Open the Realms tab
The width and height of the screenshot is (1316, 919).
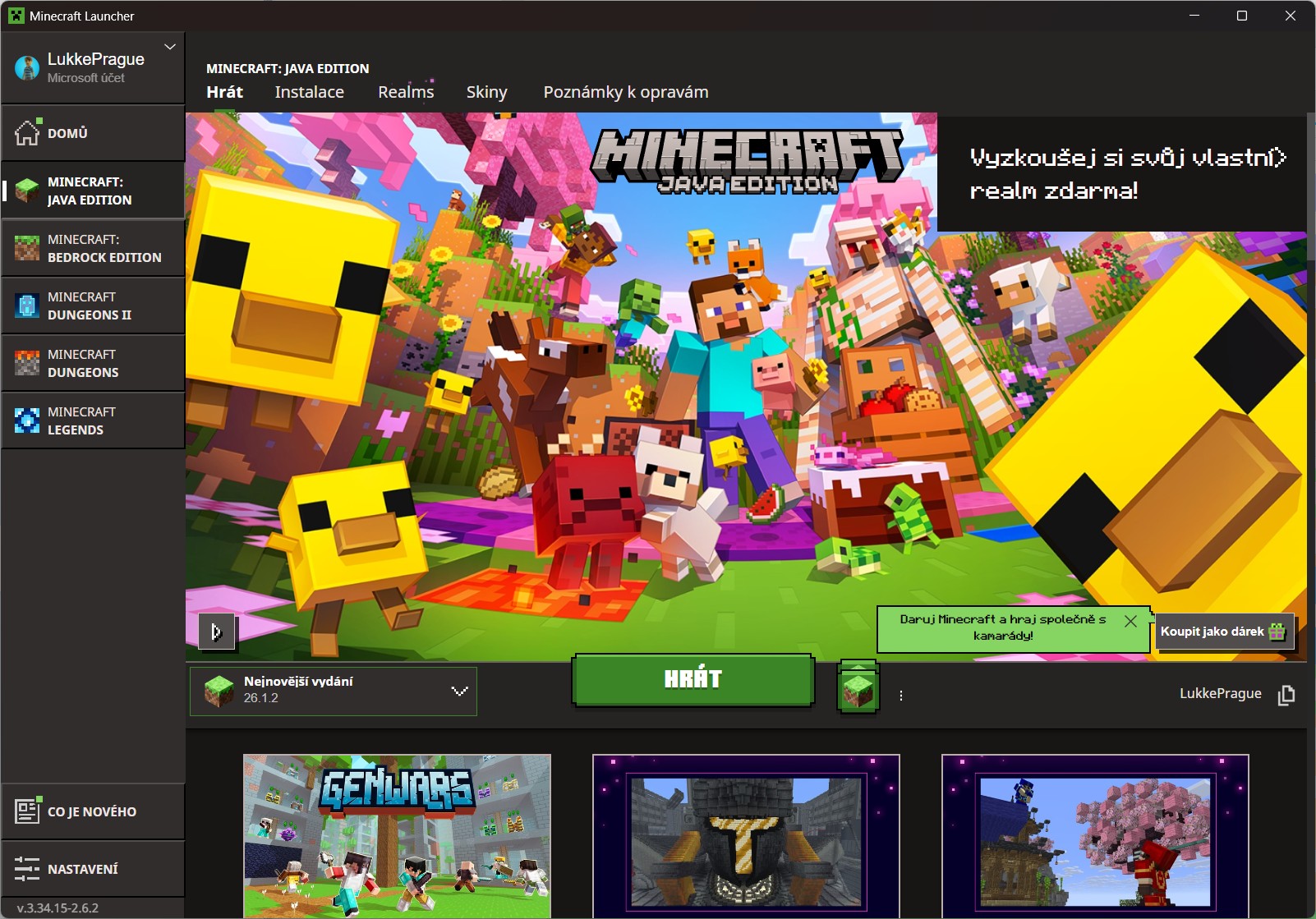tap(406, 92)
